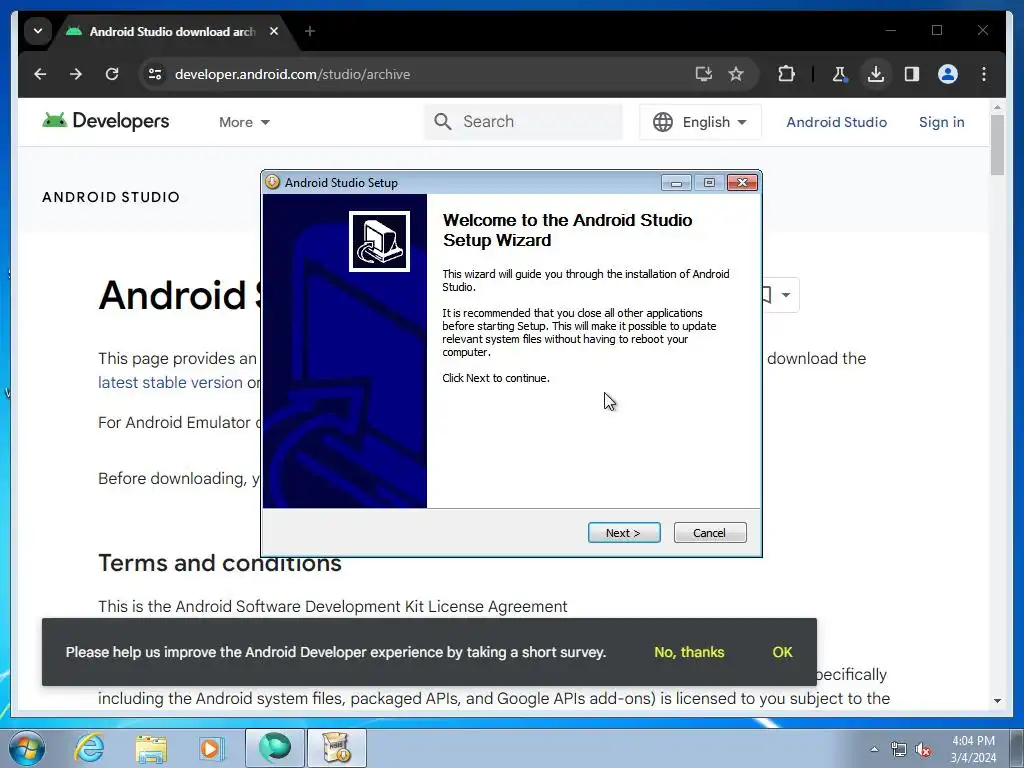Expand the bookmark dropdown arrow on page
The height and width of the screenshot is (768, 1024).
coord(786,295)
